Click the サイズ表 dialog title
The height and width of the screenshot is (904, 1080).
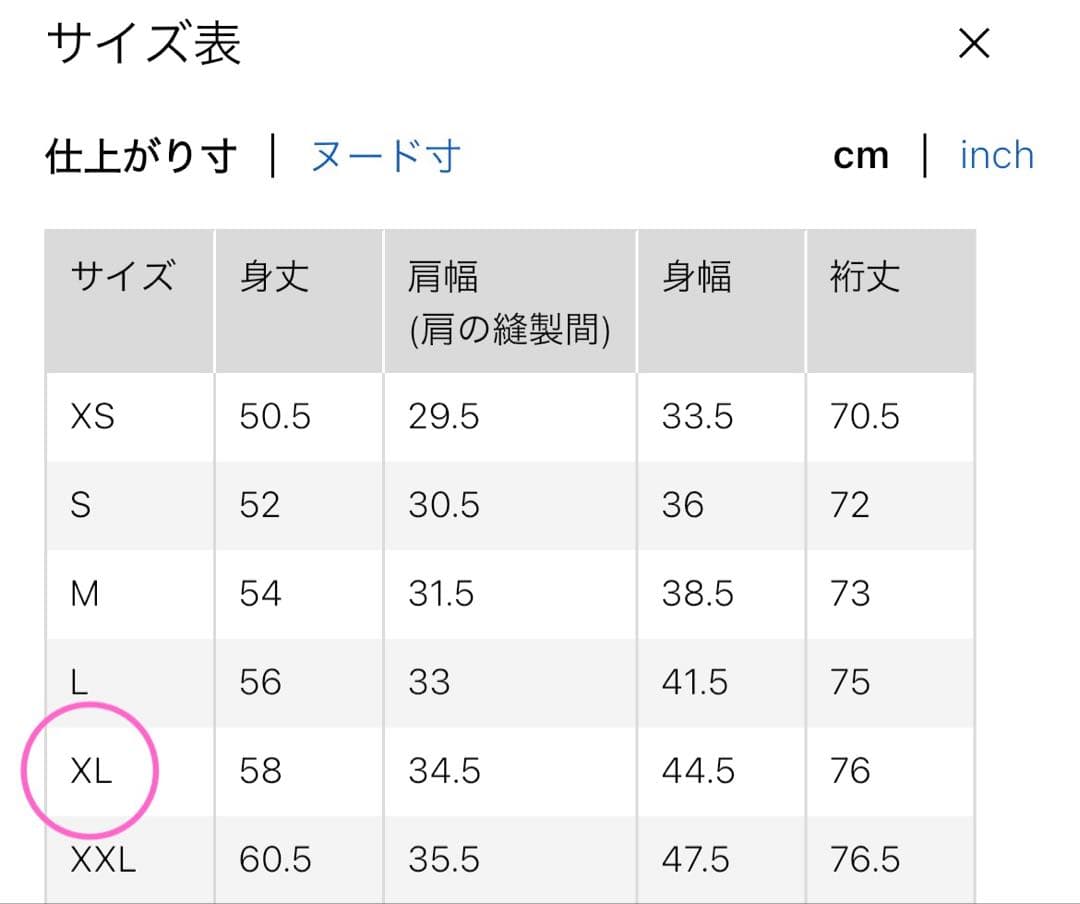click(144, 44)
